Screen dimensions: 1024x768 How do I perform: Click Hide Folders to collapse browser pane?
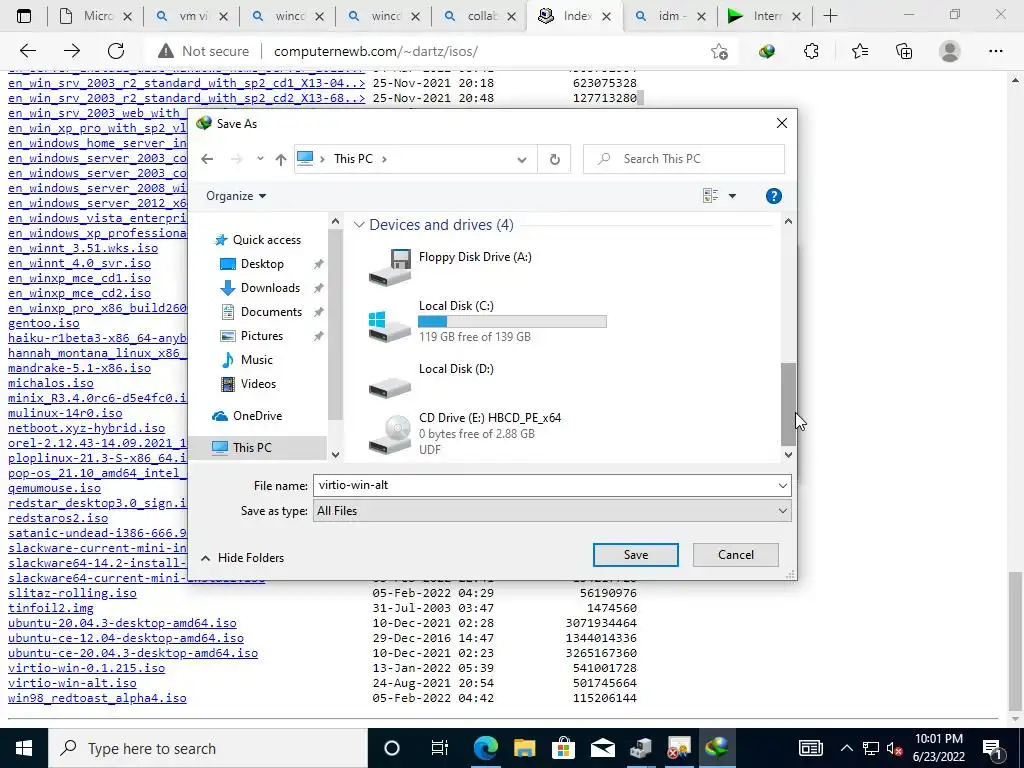click(243, 558)
